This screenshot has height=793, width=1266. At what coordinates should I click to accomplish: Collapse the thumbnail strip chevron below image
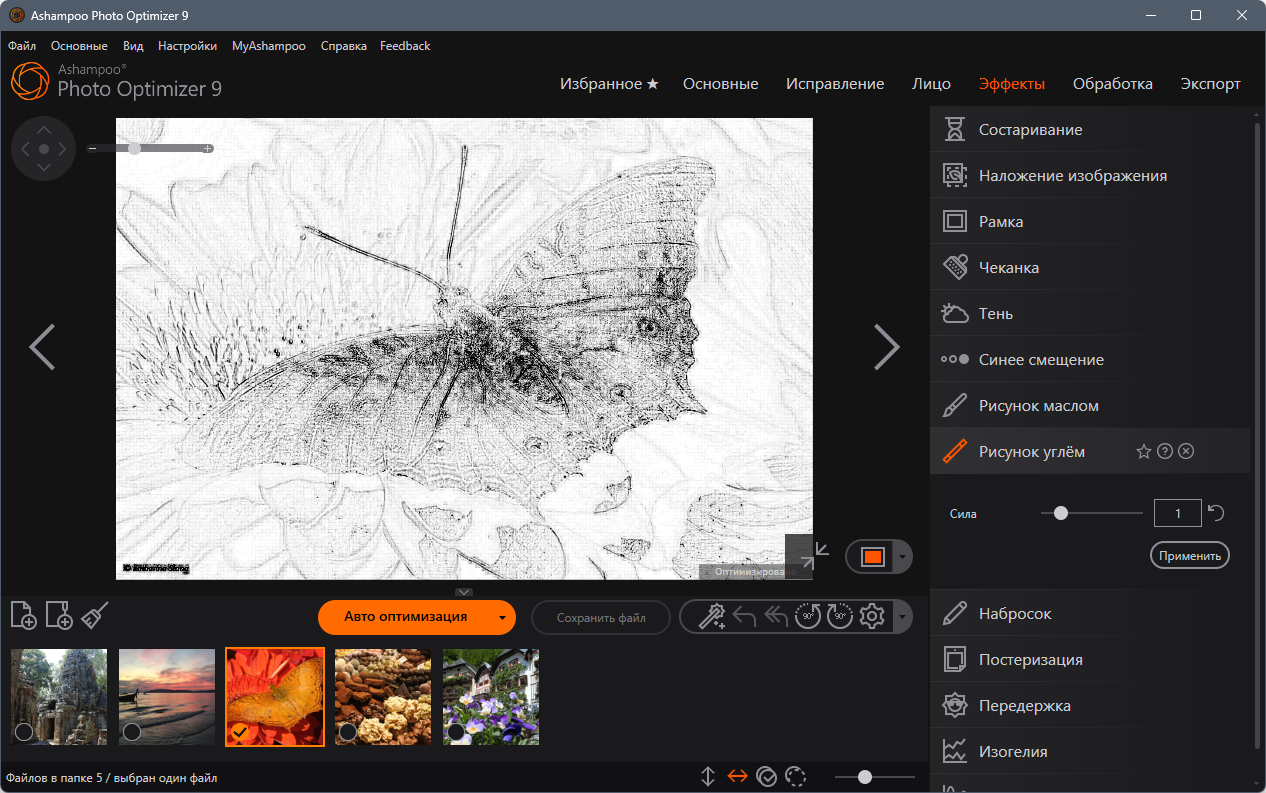(x=464, y=592)
